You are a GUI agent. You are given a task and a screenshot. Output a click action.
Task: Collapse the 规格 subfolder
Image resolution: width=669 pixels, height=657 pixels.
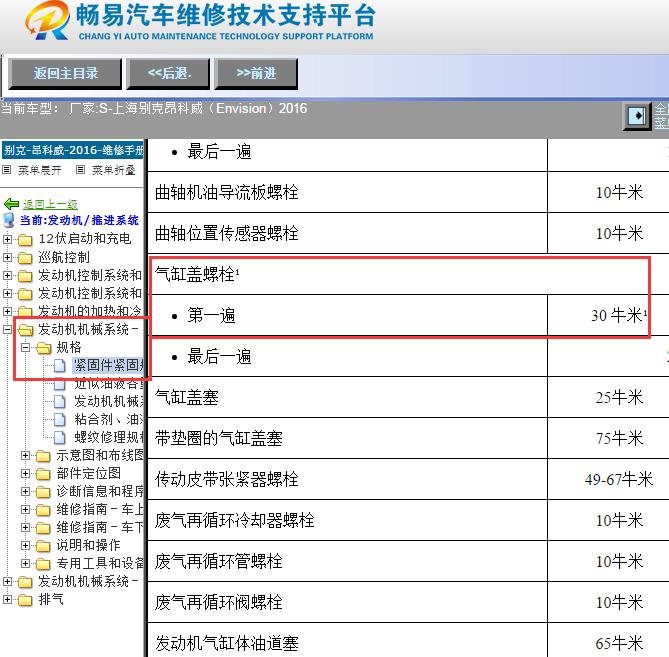click(26, 347)
